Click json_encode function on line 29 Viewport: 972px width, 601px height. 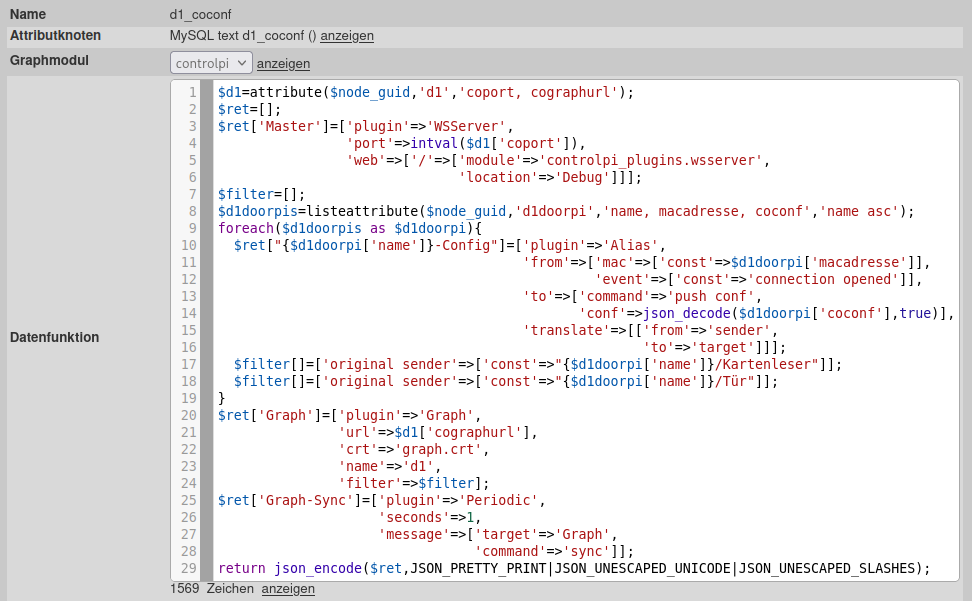click(318, 568)
